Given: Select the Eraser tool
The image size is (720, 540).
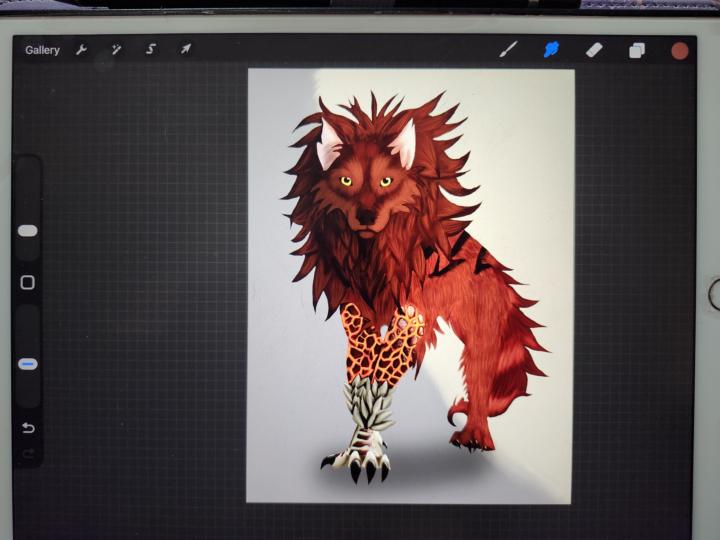Looking at the screenshot, I should point(594,49).
